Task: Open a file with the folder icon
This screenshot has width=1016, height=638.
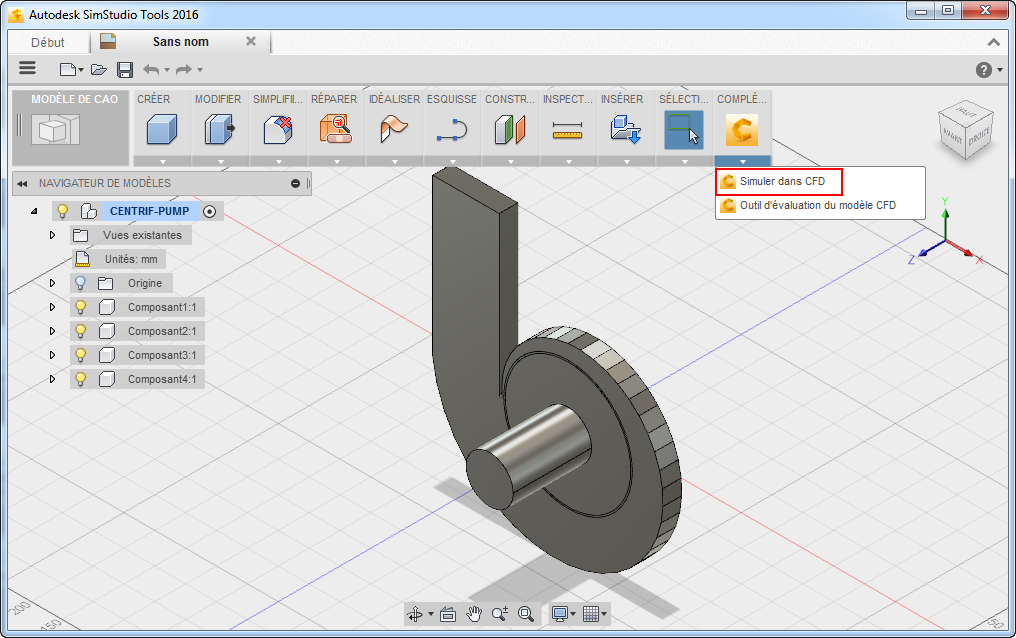Action: [x=98, y=69]
